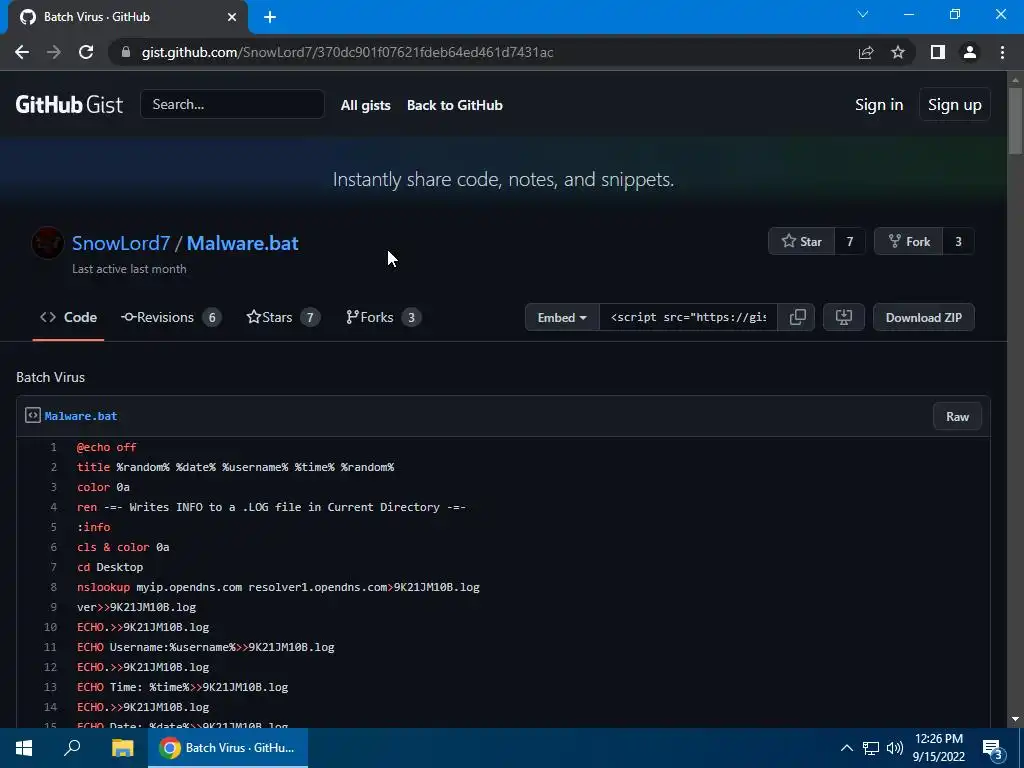Viewport: 1024px width, 768px height.
Task: Open a new tab with the plus button
Action: click(270, 17)
